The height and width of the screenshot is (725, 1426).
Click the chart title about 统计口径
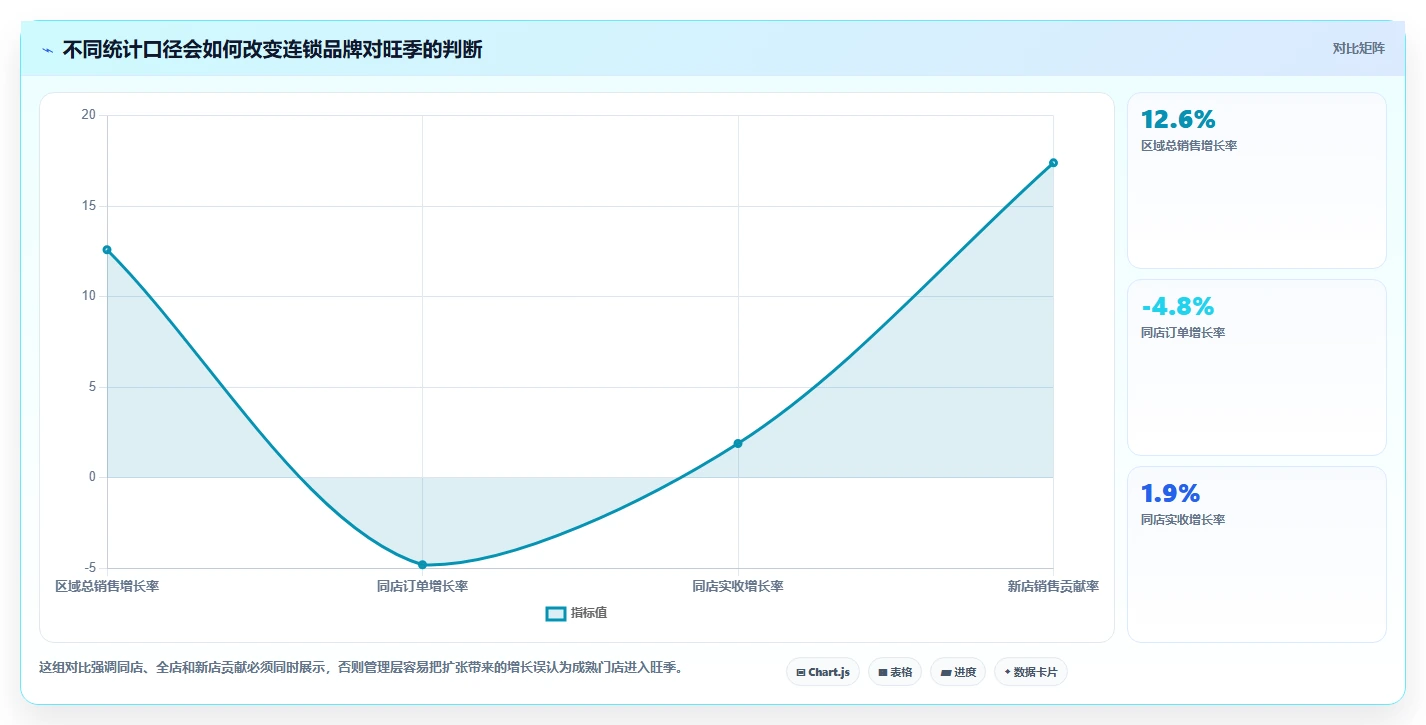(x=272, y=49)
